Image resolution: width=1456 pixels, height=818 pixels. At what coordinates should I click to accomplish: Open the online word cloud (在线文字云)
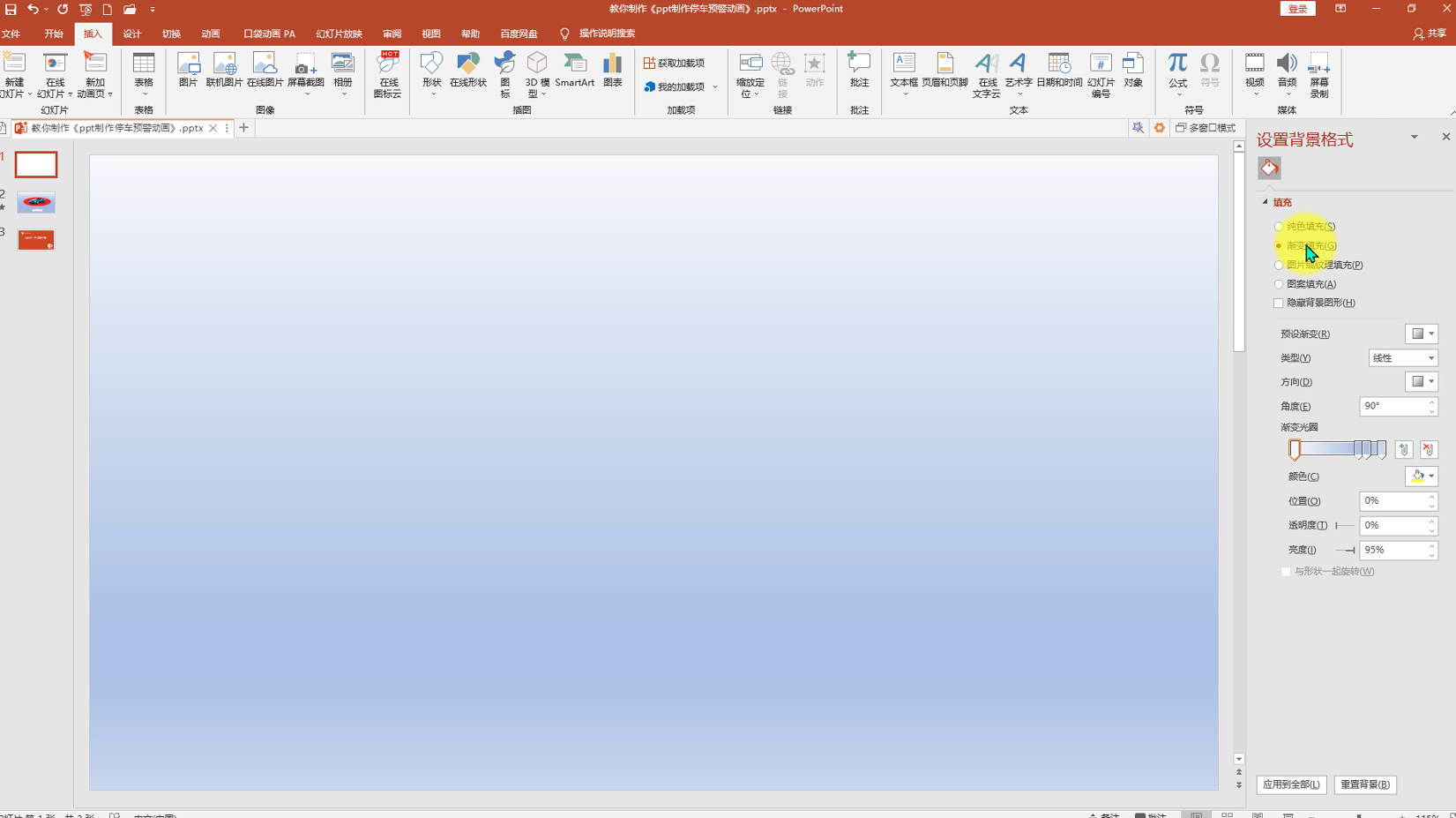[986, 74]
